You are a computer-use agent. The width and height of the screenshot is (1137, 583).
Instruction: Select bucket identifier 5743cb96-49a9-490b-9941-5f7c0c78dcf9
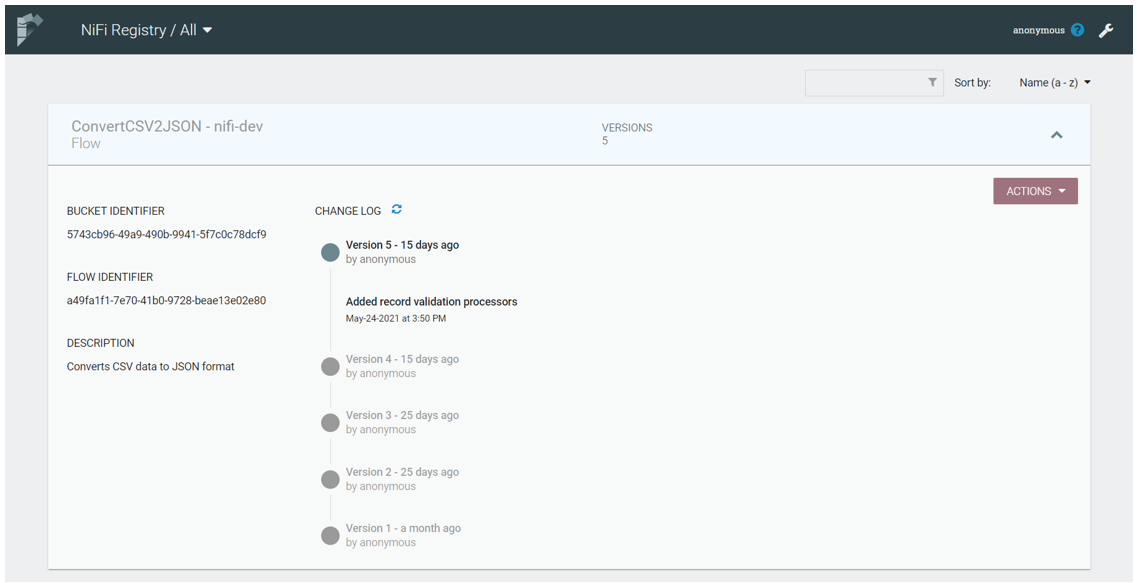coord(167,234)
